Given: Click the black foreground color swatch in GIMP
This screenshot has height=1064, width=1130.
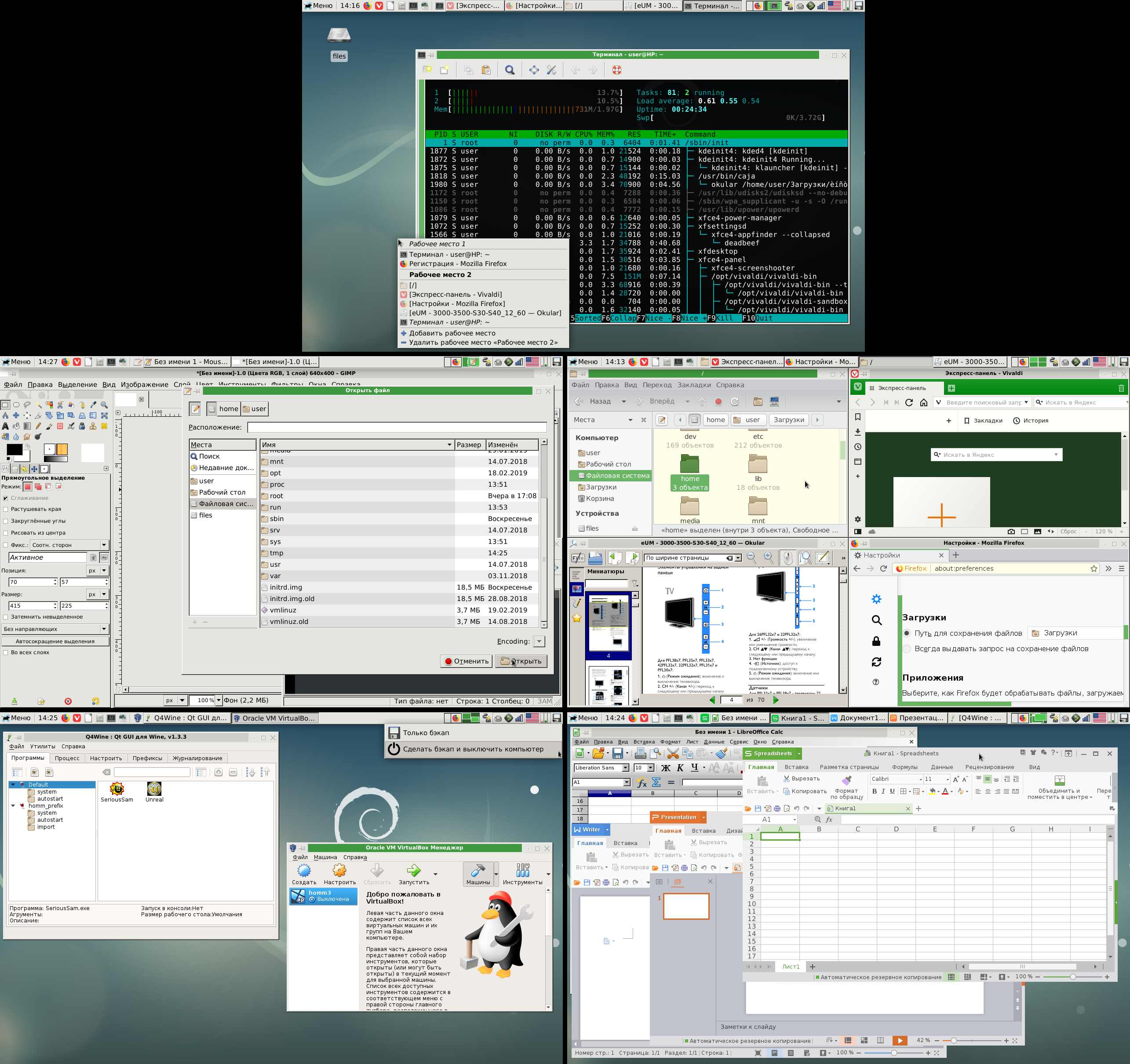Looking at the screenshot, I should 15,450.
